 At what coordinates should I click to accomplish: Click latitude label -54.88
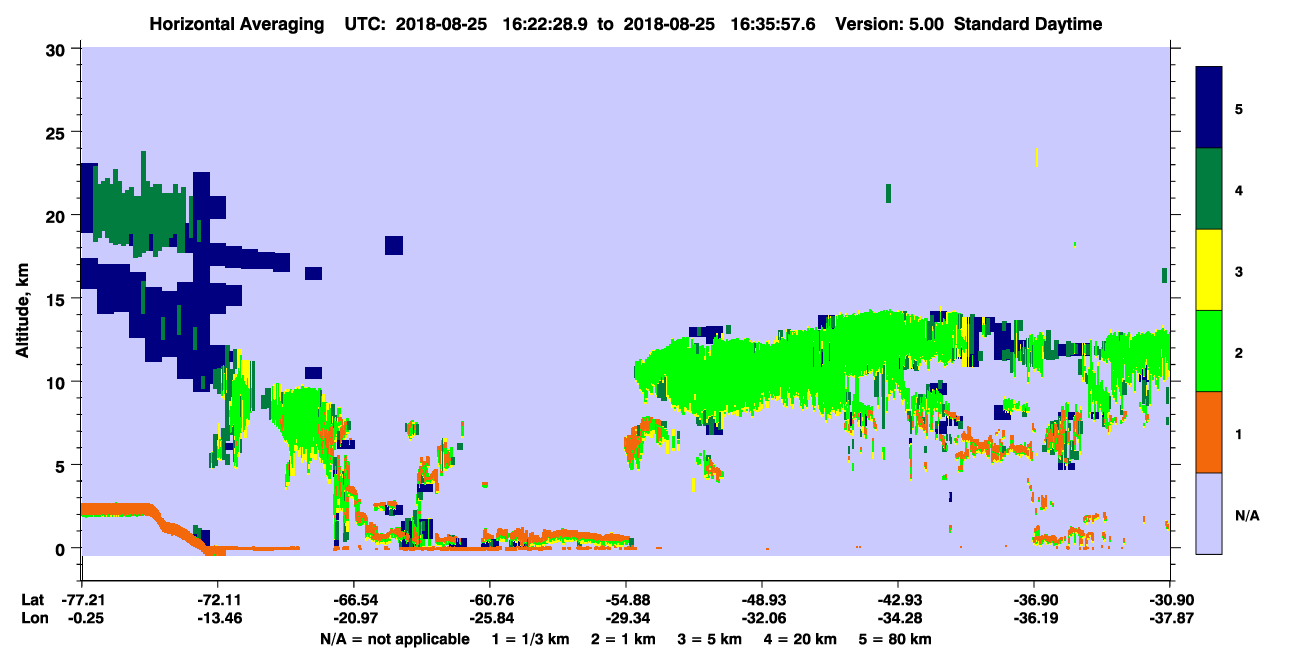(x=626, y=599)
